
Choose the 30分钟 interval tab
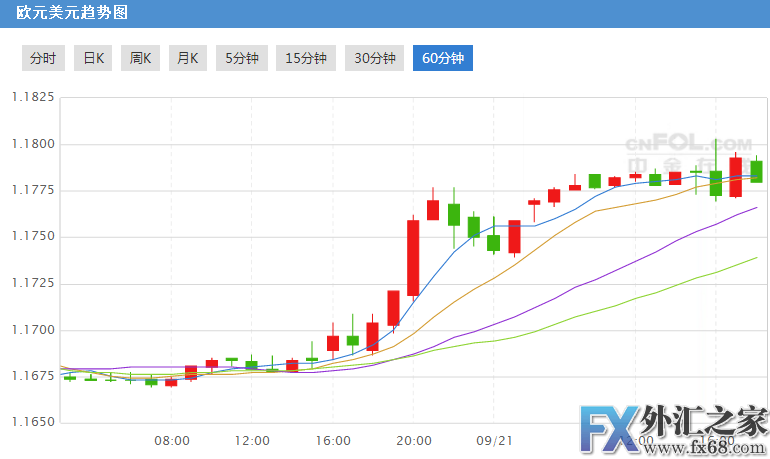pos(375,58)
